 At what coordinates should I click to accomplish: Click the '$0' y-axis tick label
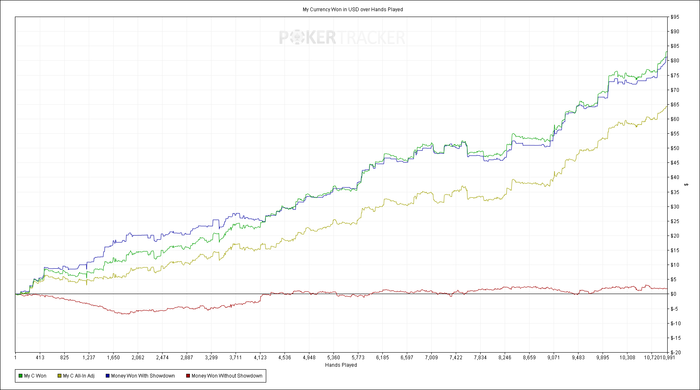coord(674,294)
